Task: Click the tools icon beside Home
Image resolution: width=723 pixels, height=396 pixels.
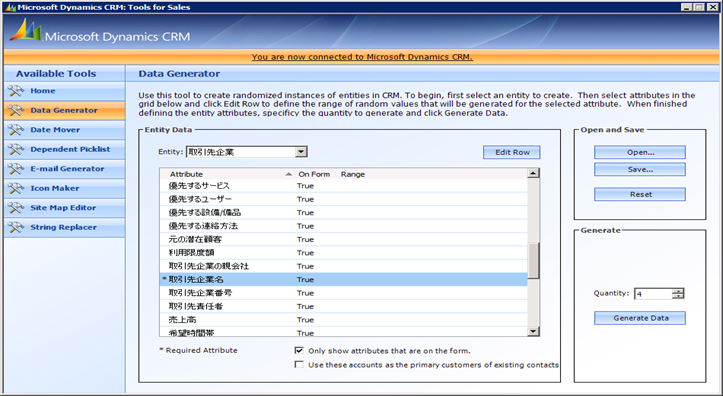Action: pyautogui.click(x=16, y=91)
